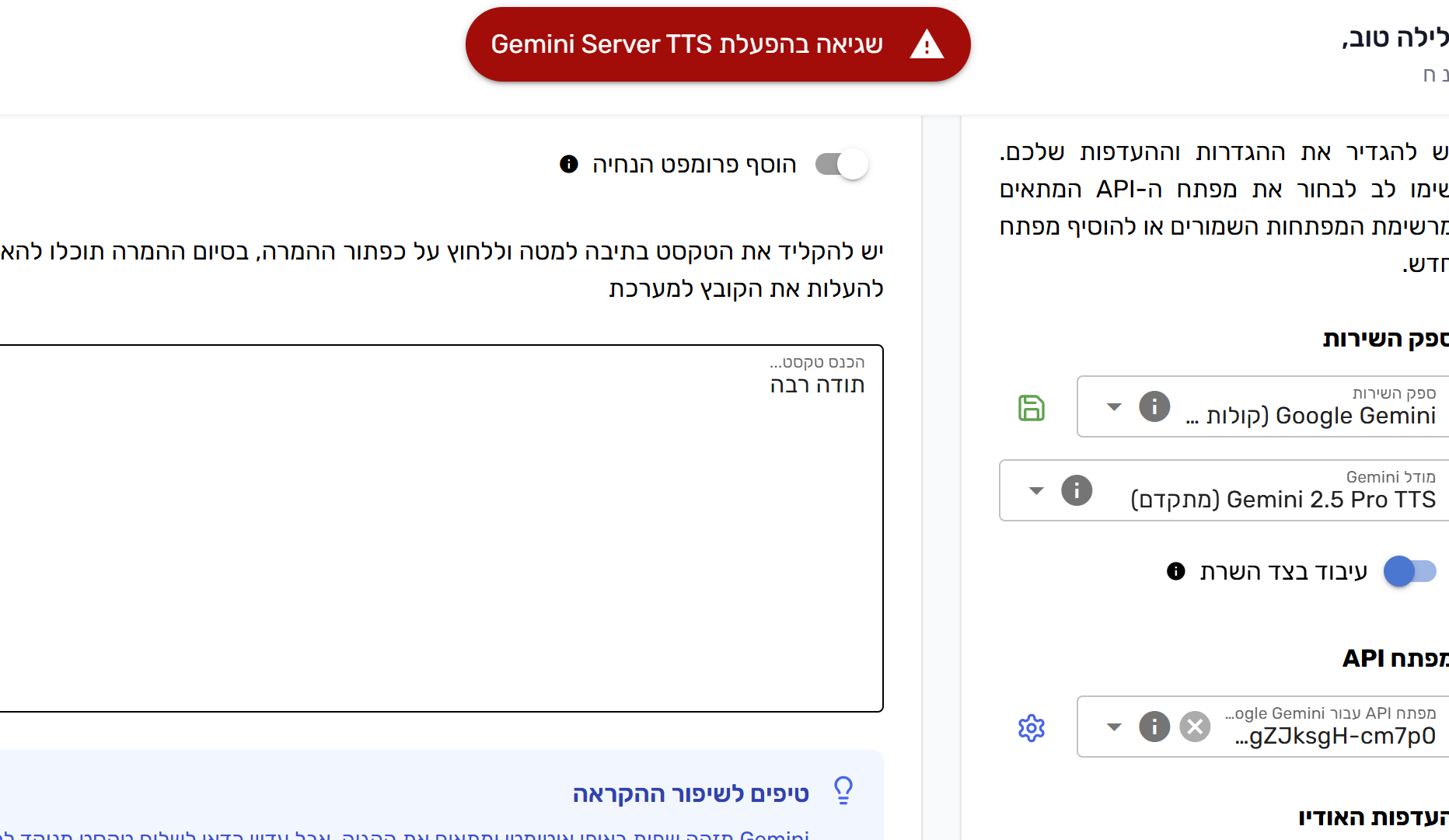Click info icon next to הוסף פרומפט הנחיה
1449x840 pixels.
tap(569, 164)
